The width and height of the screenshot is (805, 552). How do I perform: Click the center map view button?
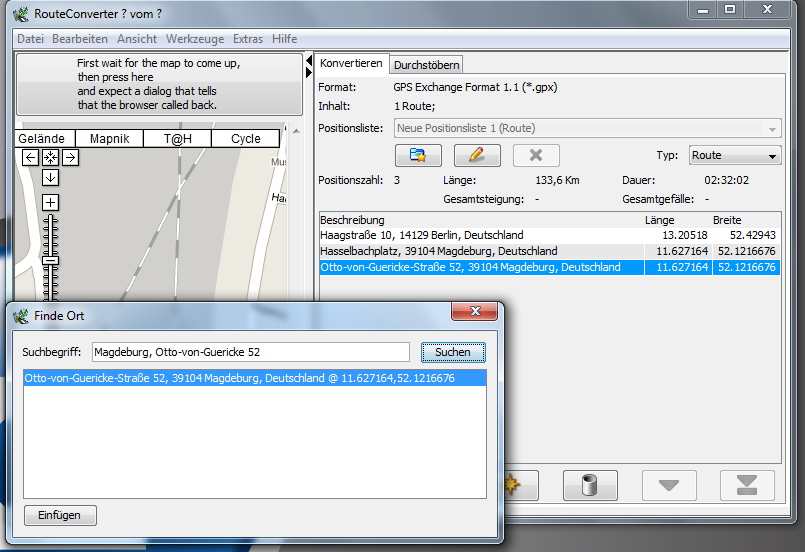click(x=50, y=157)
